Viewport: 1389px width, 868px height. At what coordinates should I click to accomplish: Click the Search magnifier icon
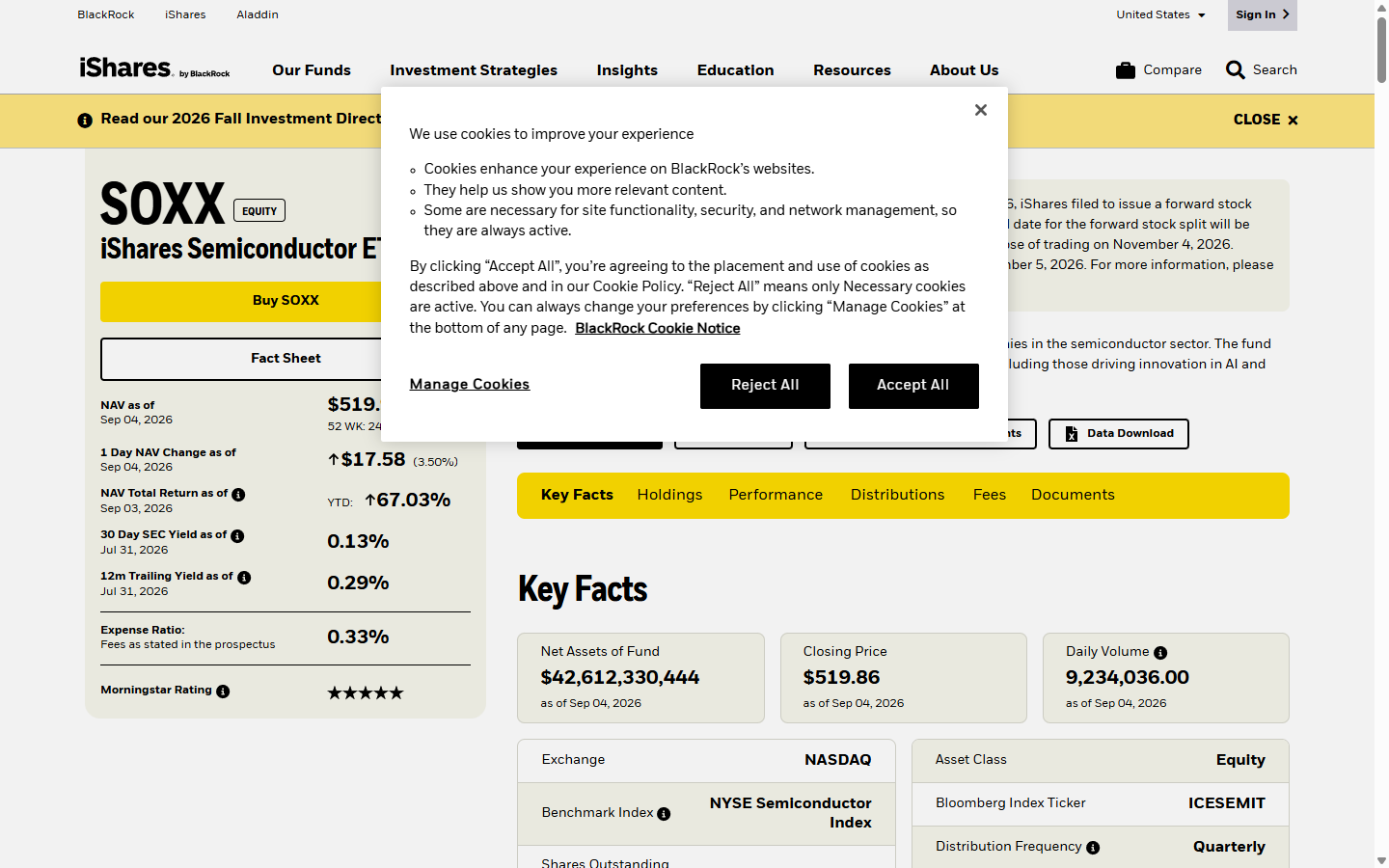(1235, 70)
